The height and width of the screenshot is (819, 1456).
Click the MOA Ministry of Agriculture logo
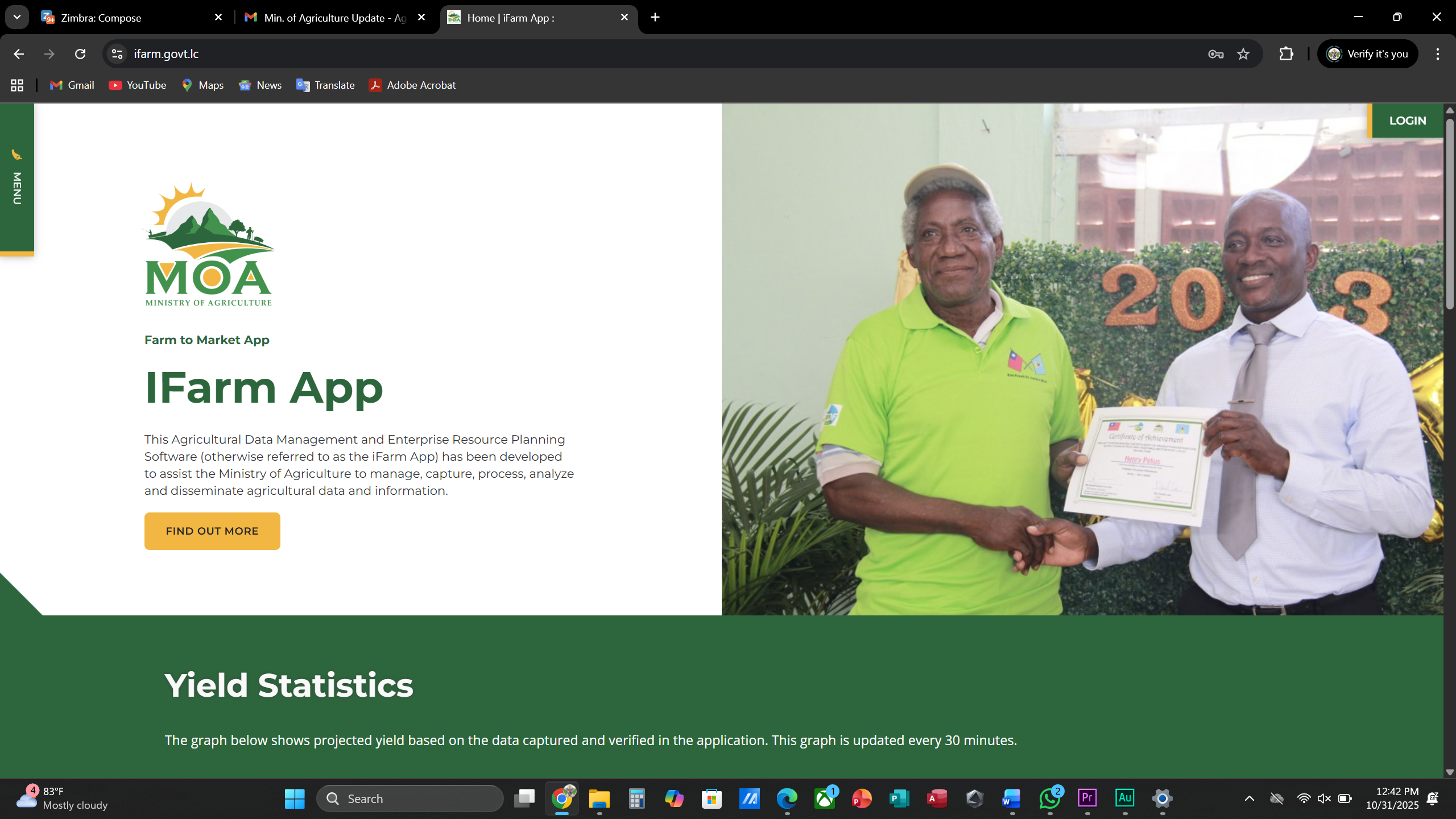pyautogui.click(x=209, y=245)
